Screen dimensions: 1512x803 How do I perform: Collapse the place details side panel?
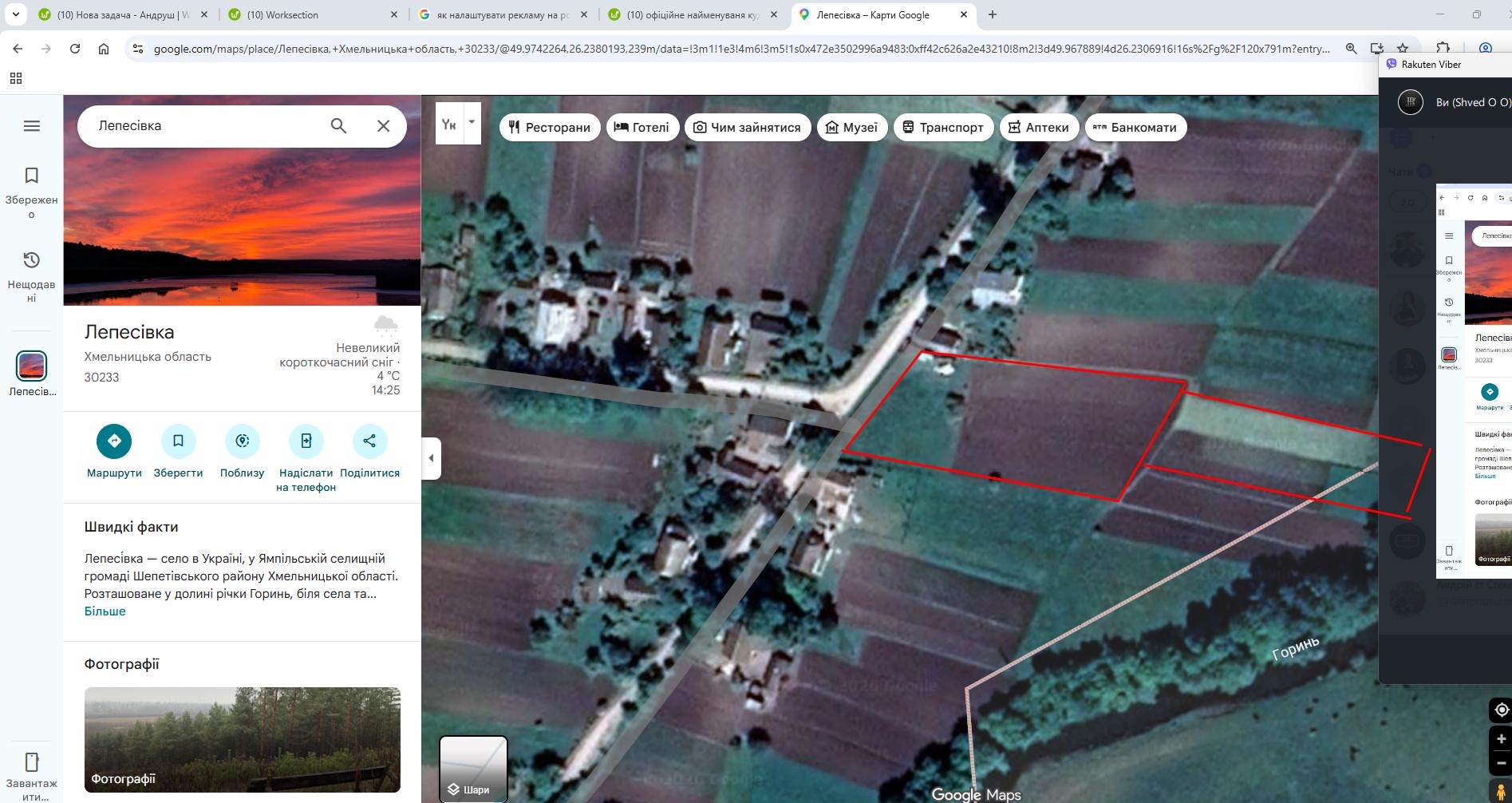tap(430, 457)
